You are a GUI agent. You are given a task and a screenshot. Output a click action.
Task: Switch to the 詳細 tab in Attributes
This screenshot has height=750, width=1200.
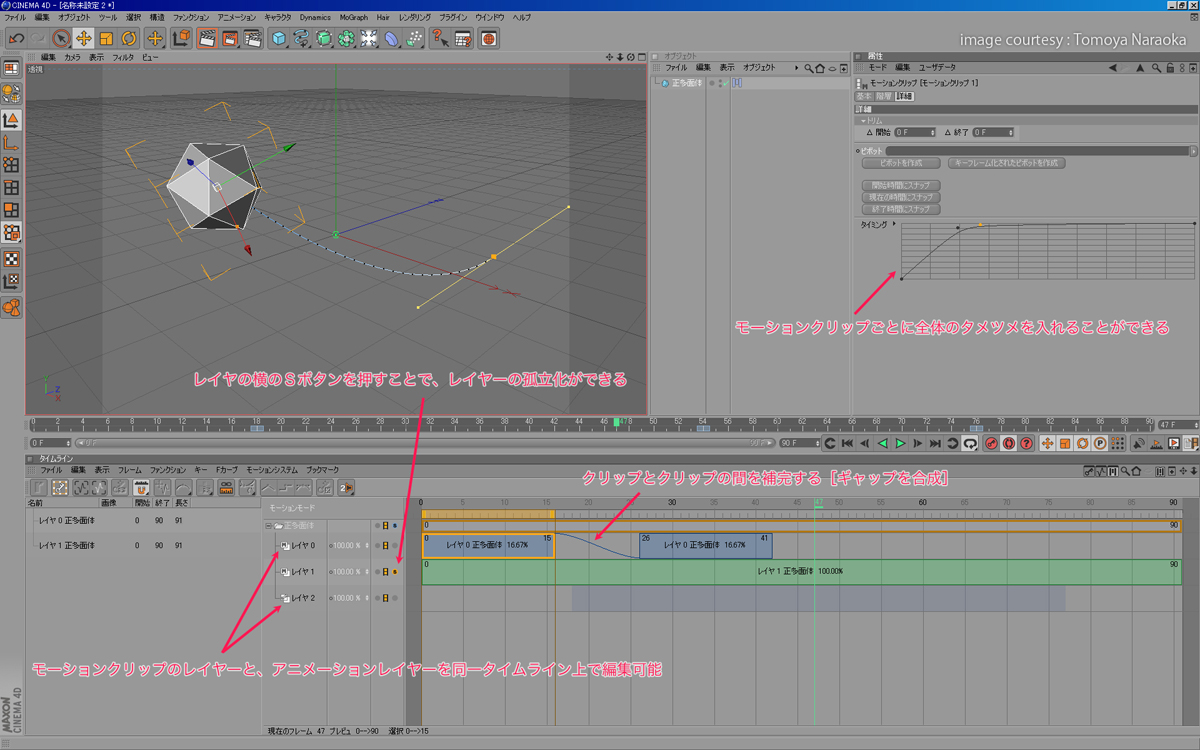tap(904, 96)
